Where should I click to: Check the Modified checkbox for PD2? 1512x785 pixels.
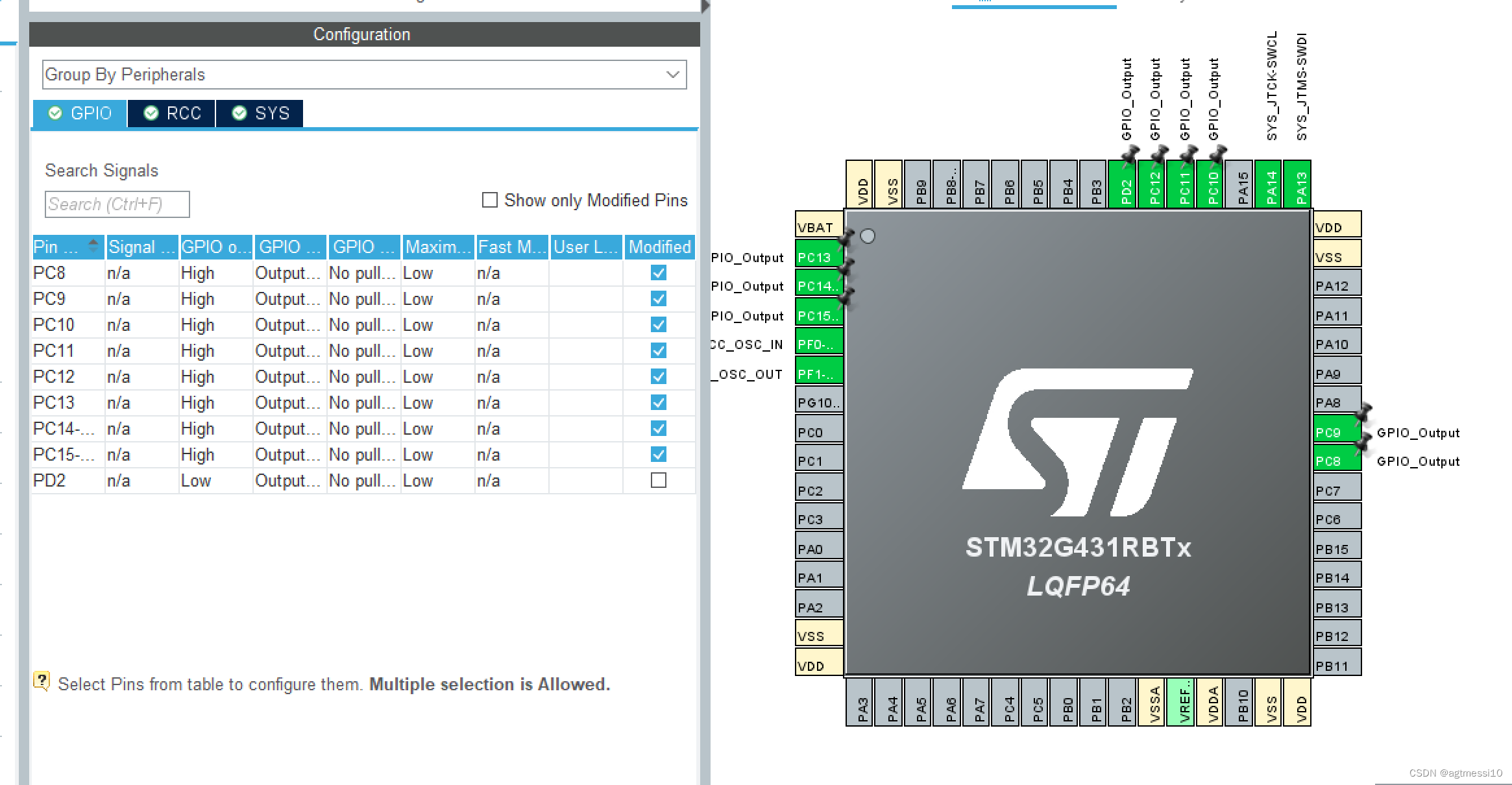(658, 480)
